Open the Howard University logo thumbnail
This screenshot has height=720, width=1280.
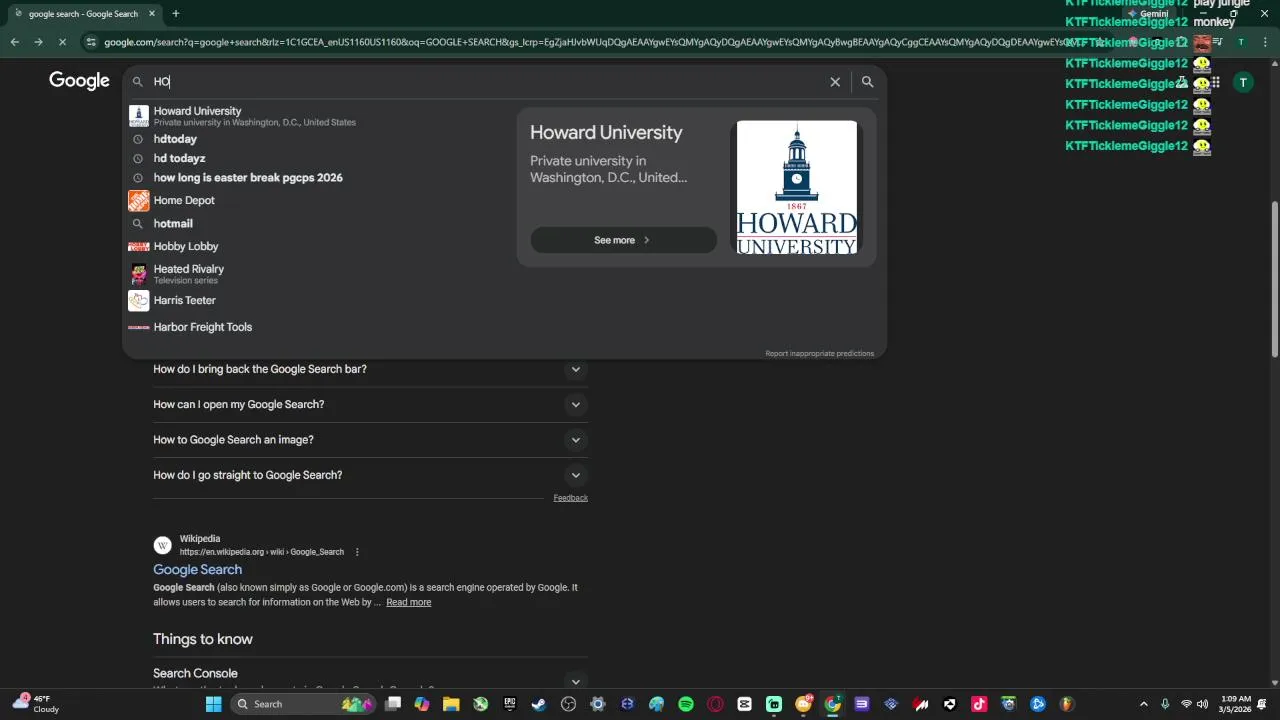click(796, 187)
